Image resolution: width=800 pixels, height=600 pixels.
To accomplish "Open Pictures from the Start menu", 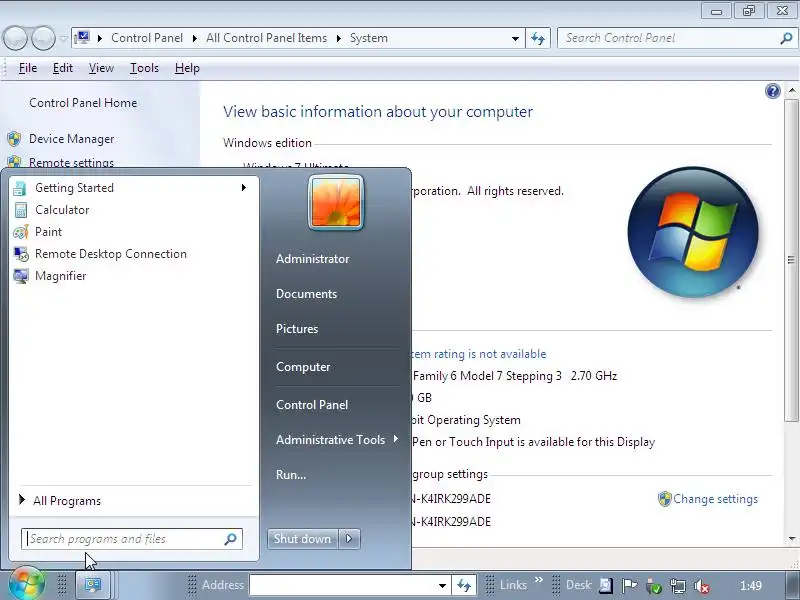I will pos(297,329).
